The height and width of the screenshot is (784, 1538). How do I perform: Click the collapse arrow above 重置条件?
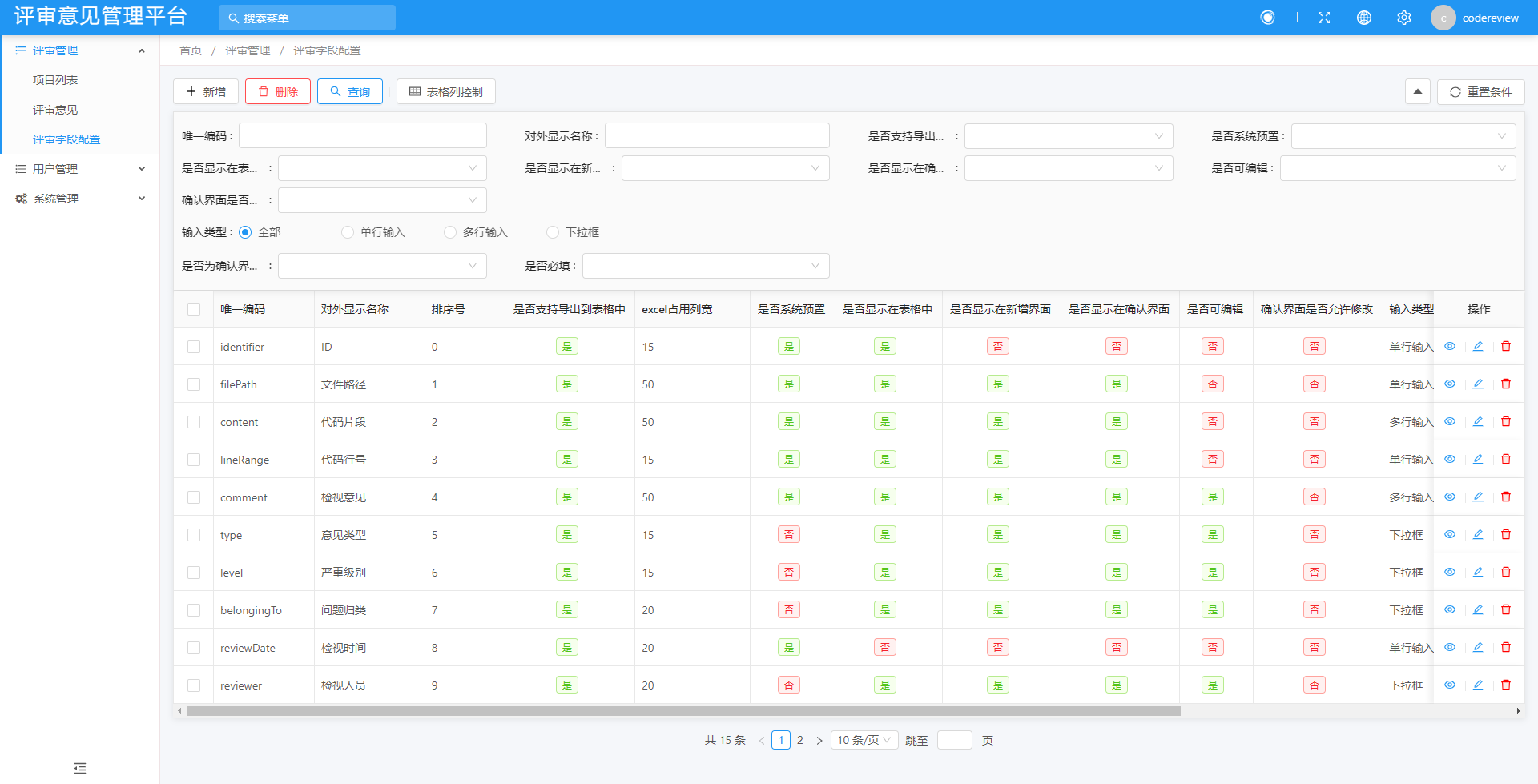pyautogui.click(x=1417, y=91)
